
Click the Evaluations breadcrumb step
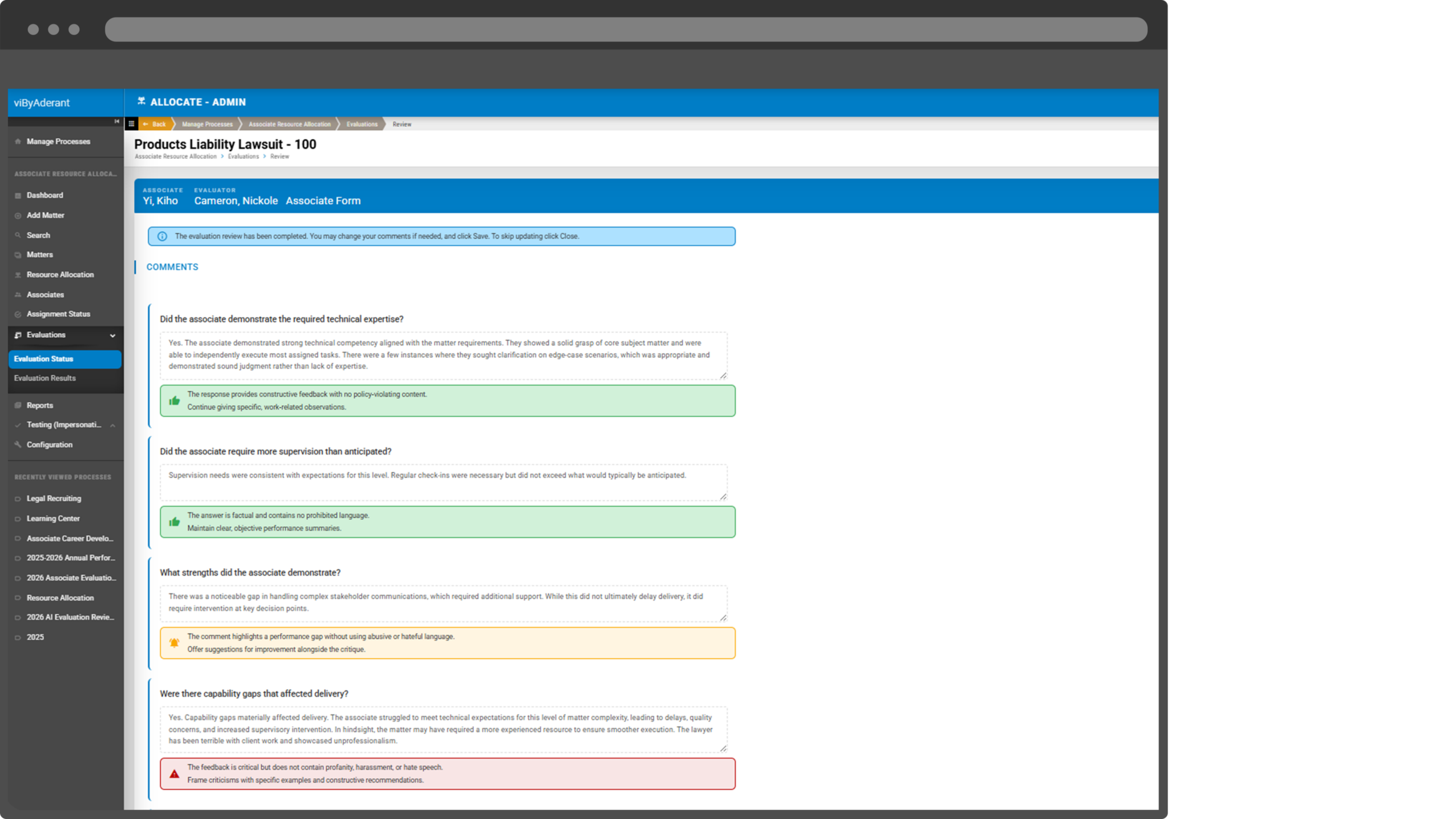tap(362, 124)
